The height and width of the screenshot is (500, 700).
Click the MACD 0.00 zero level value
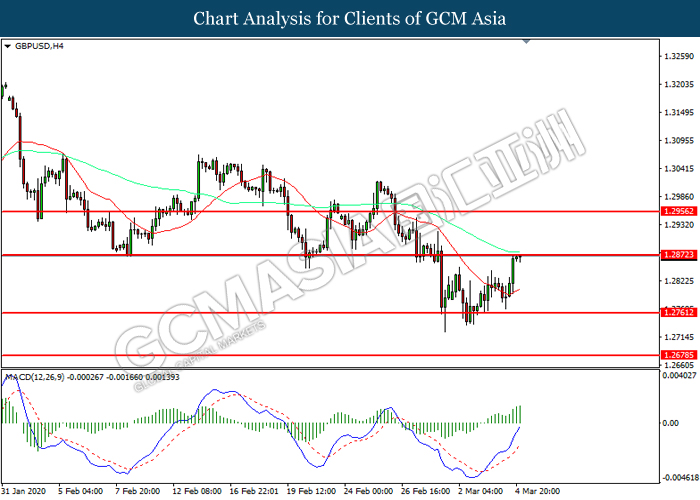pos(671,423)
